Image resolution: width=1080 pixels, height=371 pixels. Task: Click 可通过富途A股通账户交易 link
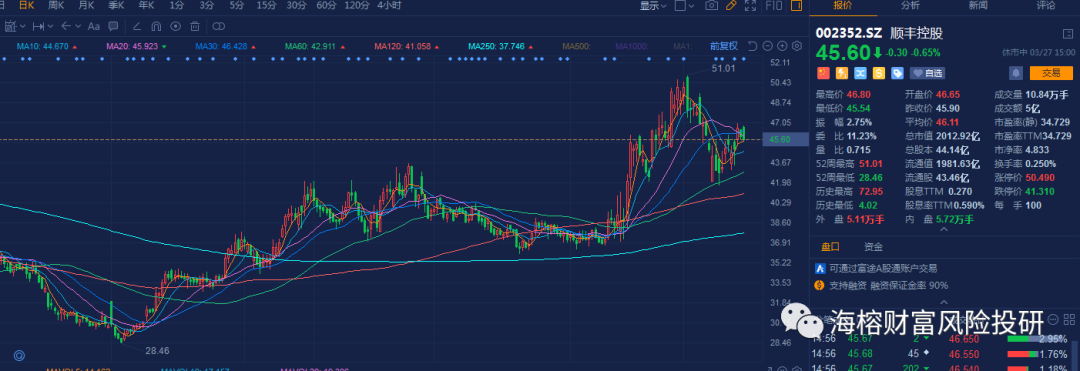click(x=883, y=268)
